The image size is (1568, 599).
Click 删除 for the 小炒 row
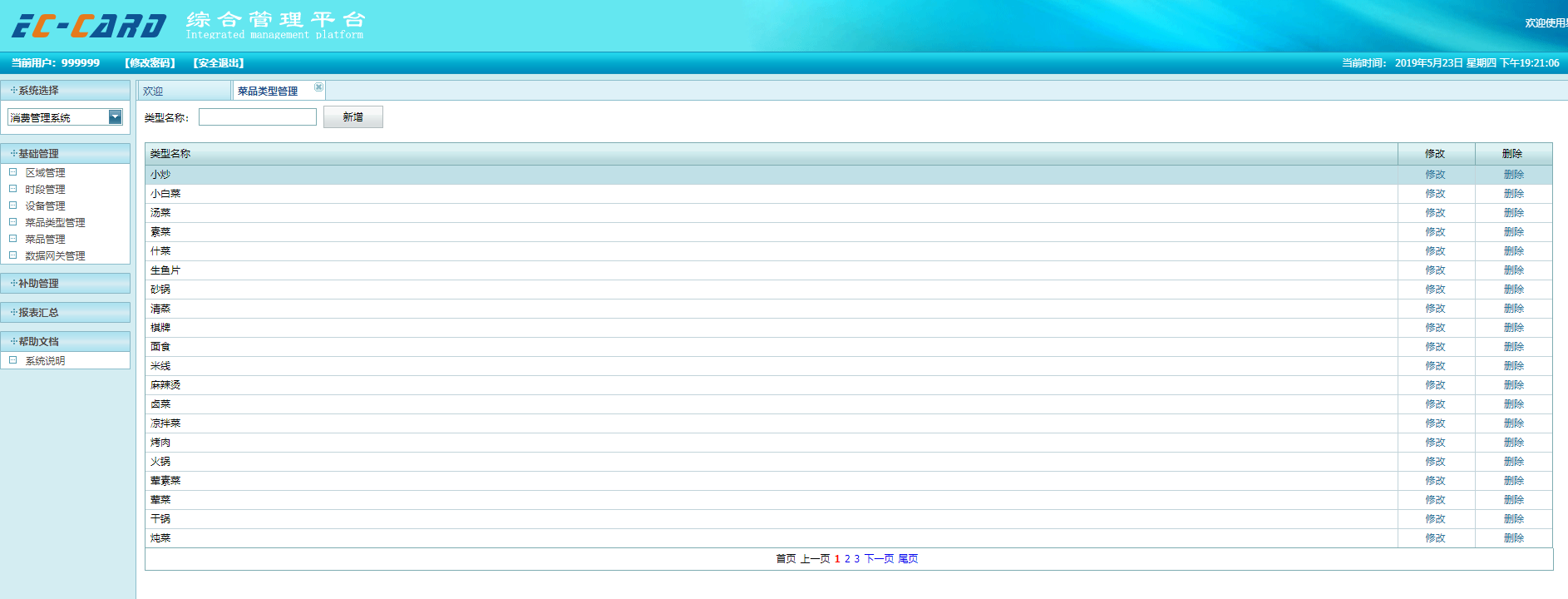click(x=1514, y=175)
